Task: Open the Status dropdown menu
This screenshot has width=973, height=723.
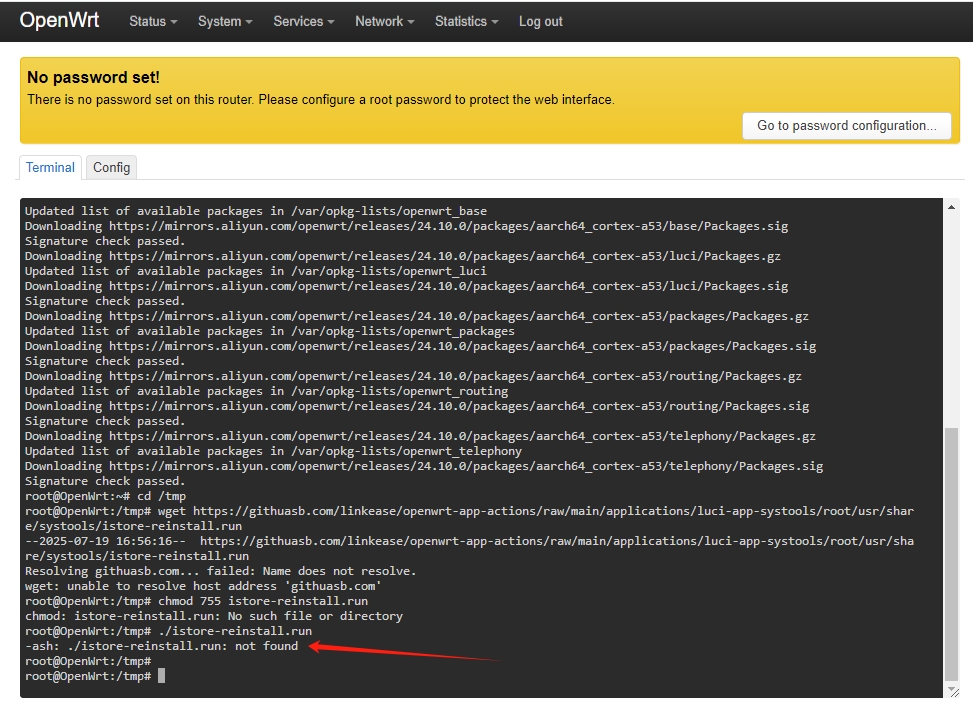Action: pos(153,21)
